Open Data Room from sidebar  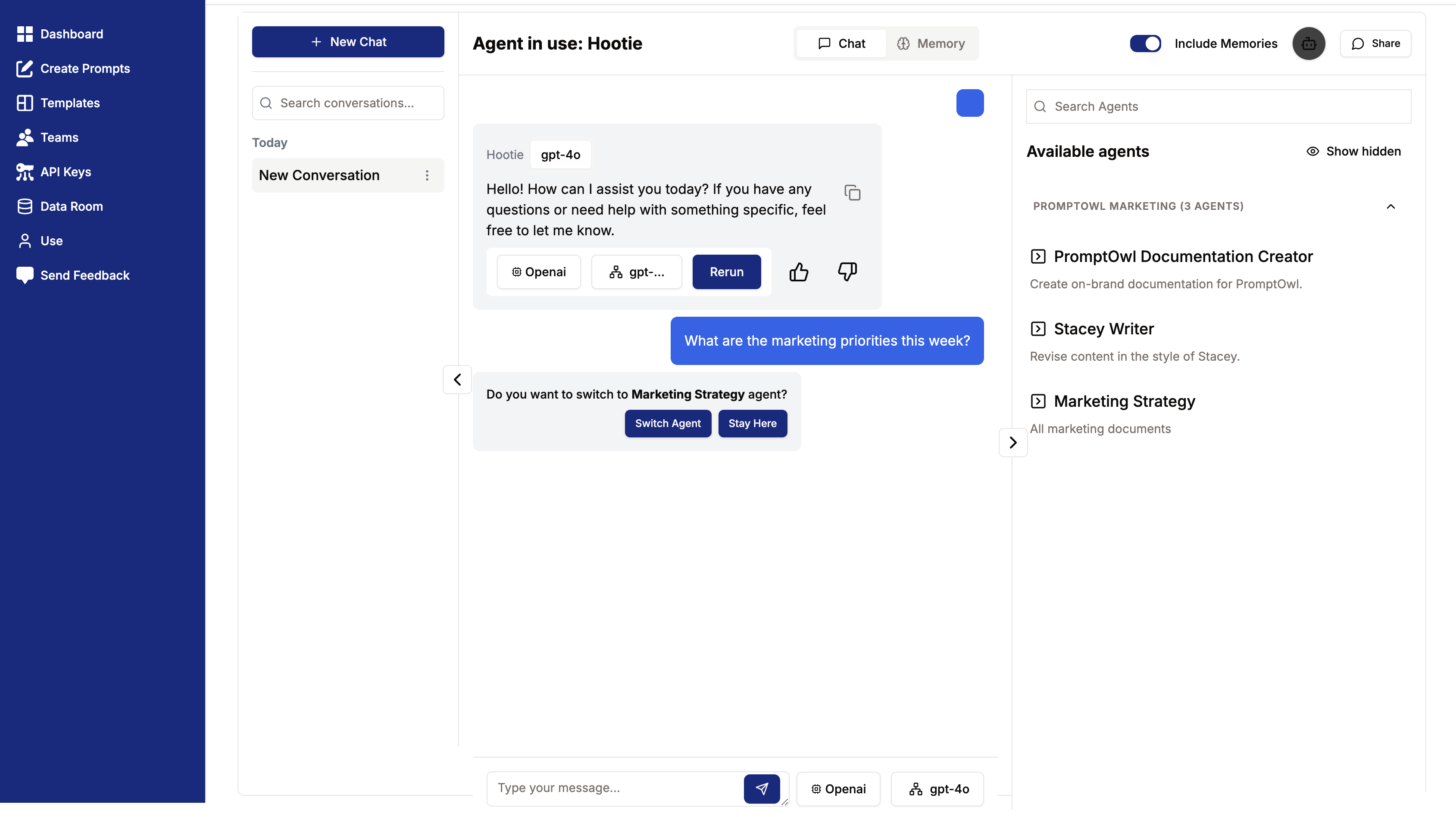pyautogui.click(x=71, y=206)
